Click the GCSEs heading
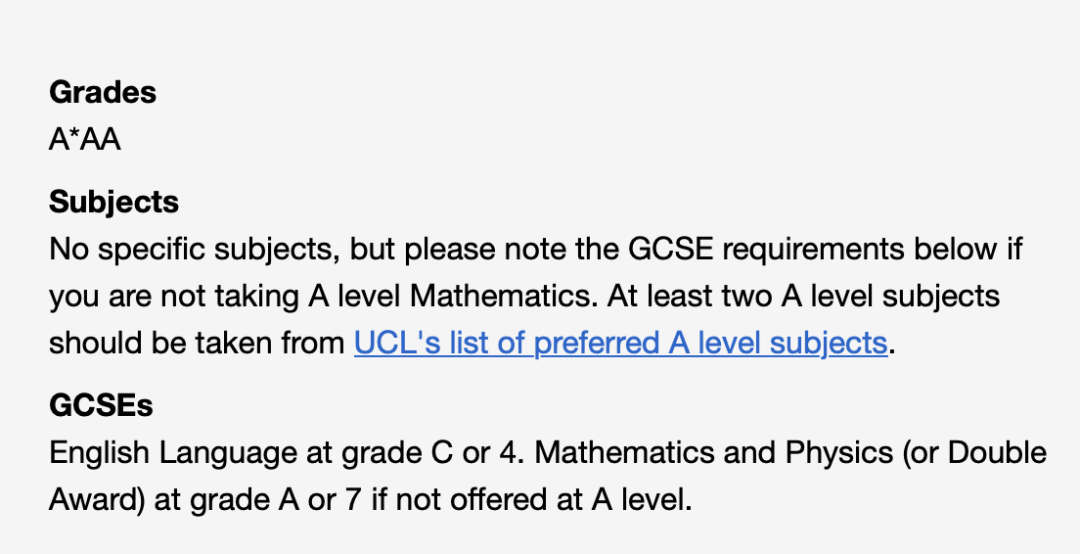The width and height of the screenshot is (1080, 554). pyautogui.click(x=101, y=405)
